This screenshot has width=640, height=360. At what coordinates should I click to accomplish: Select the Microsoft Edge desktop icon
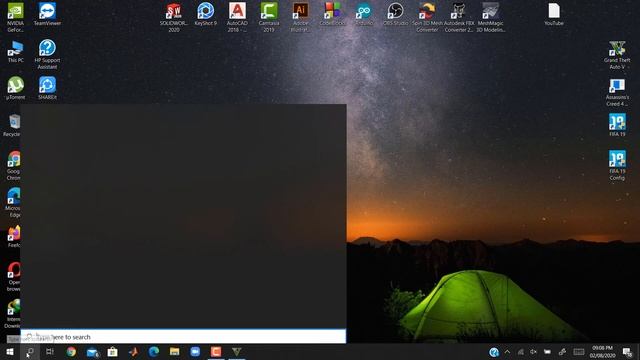point(13,202)
